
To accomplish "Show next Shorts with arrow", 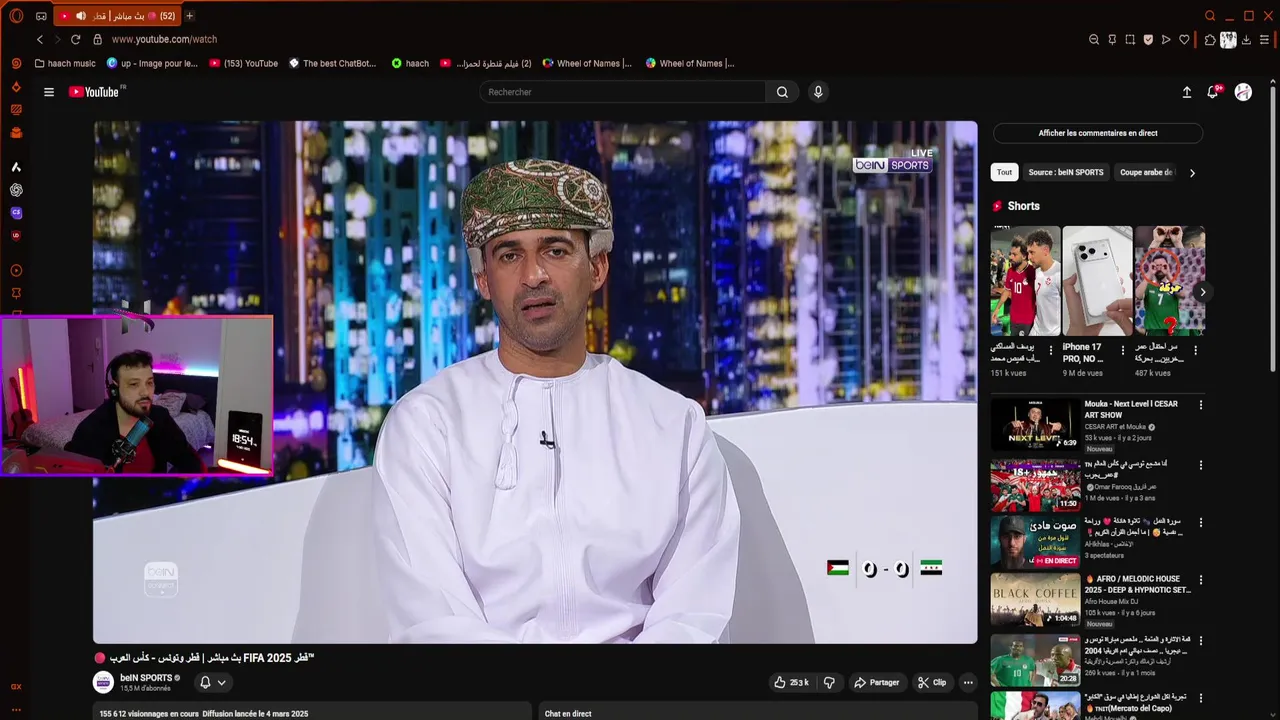I will tap(1203, 292).
